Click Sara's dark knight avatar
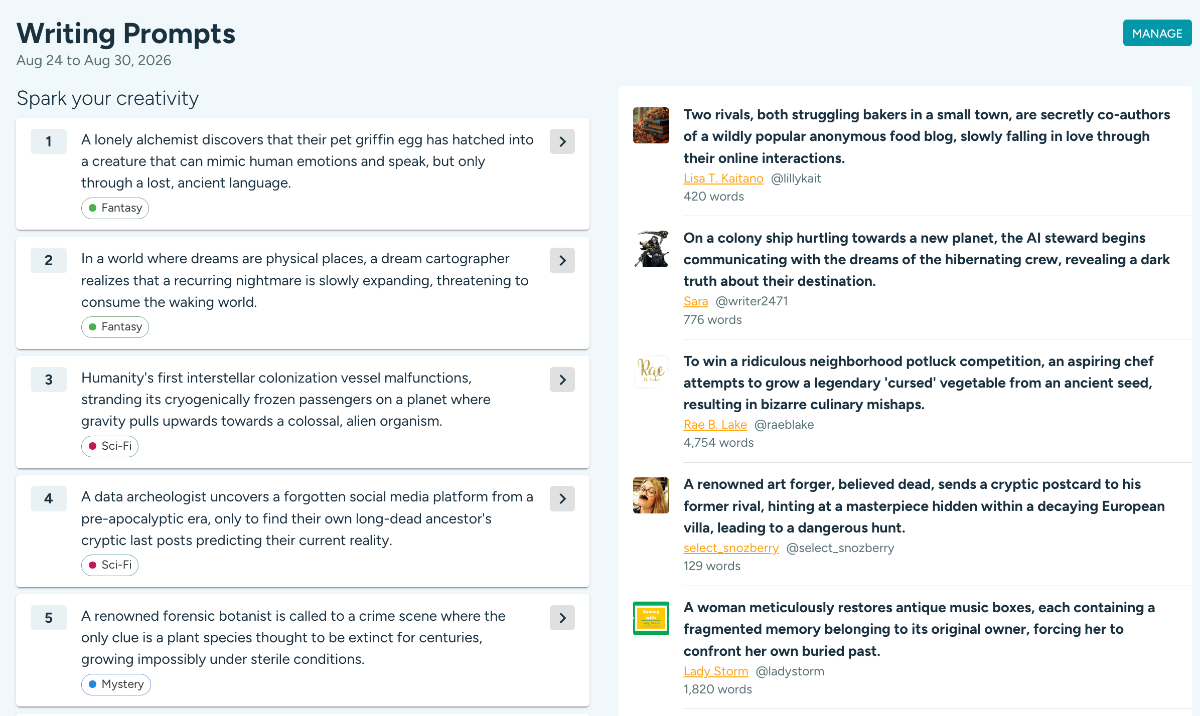Viewport: 1200px width, 716px height. point(651,248)
